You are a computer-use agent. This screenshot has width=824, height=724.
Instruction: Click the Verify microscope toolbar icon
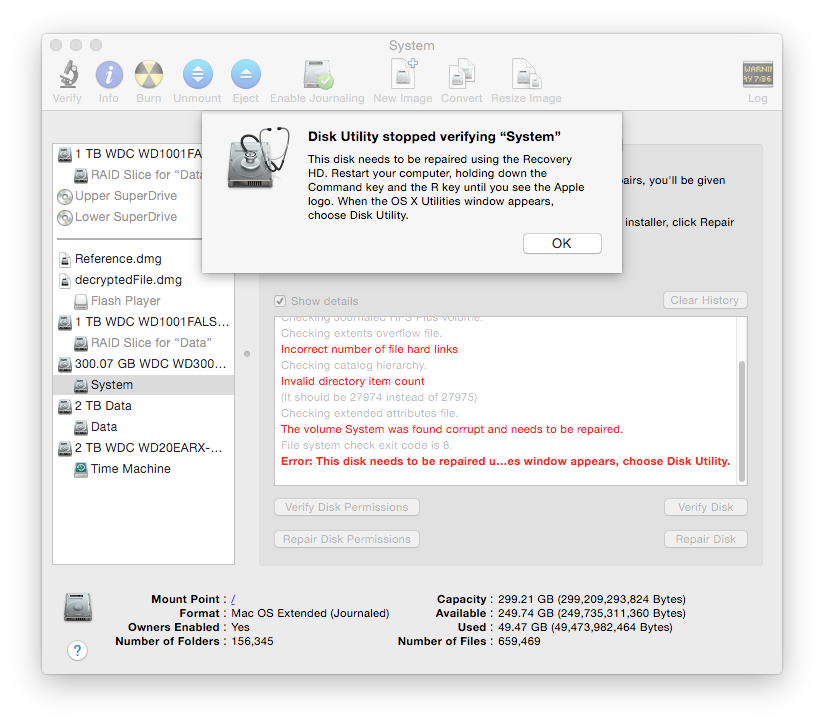[x=68, y=75]
